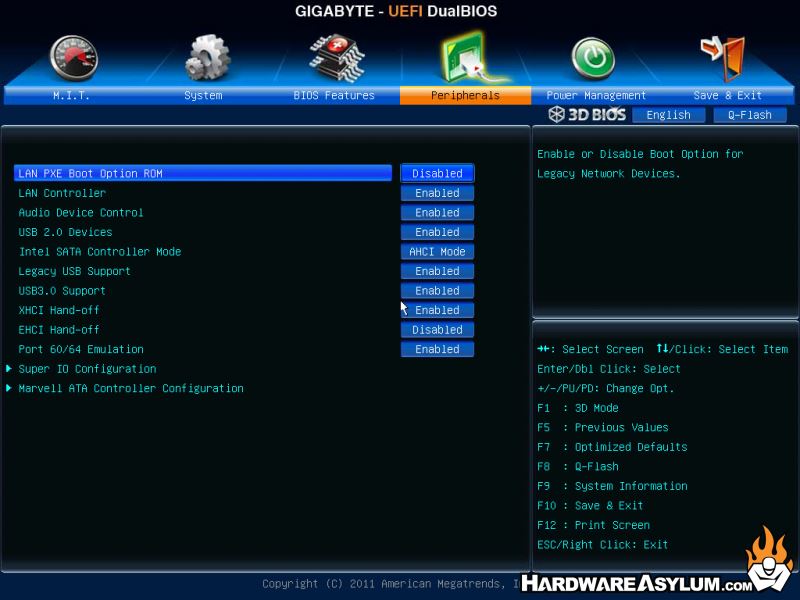Image resolution: width=800 pixels, height=600 pixels.
Task: Click the +/-/PU/PD: Change Opt. help line
Action: 606,388
